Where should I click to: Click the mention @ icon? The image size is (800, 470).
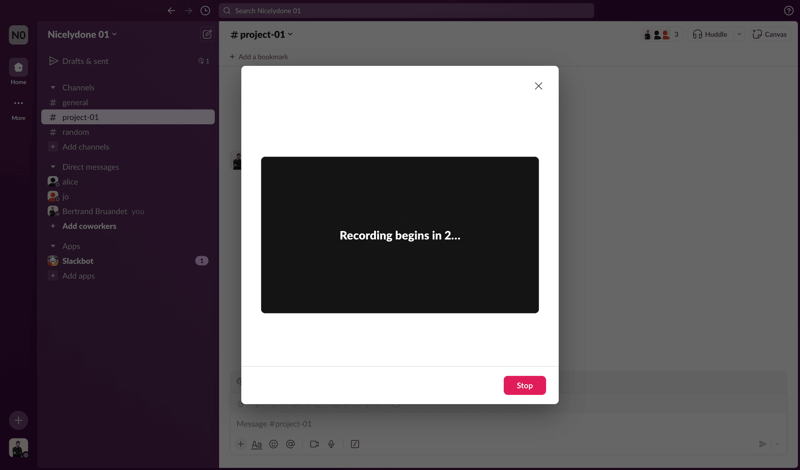(x=290, y=444)
